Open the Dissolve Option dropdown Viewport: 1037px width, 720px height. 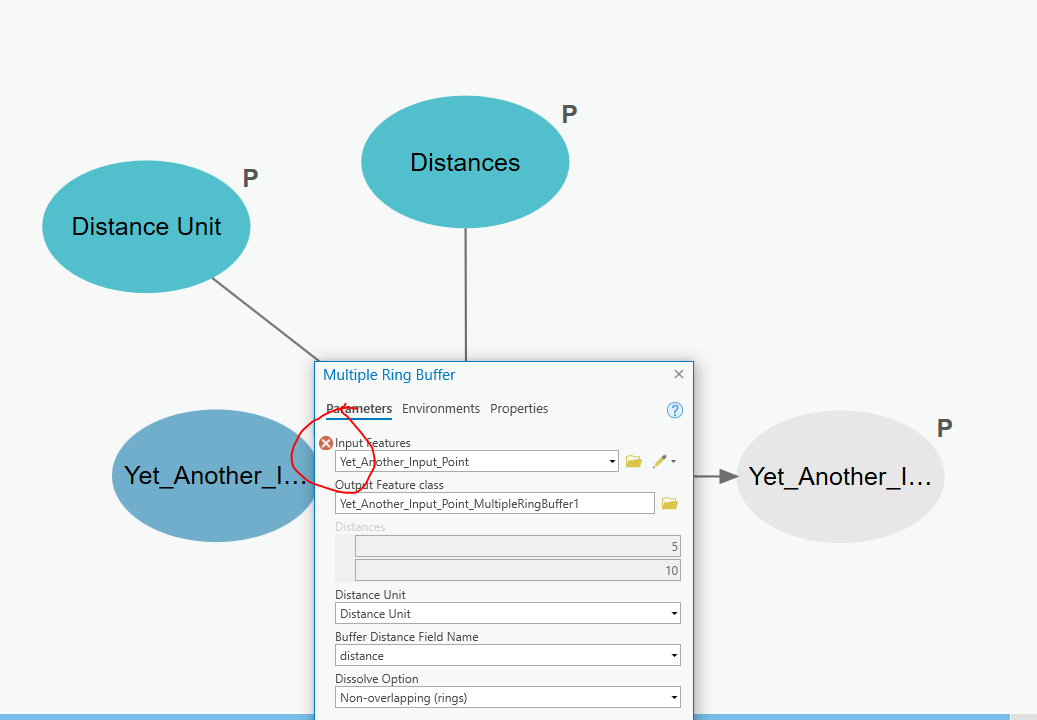(671, 697)
